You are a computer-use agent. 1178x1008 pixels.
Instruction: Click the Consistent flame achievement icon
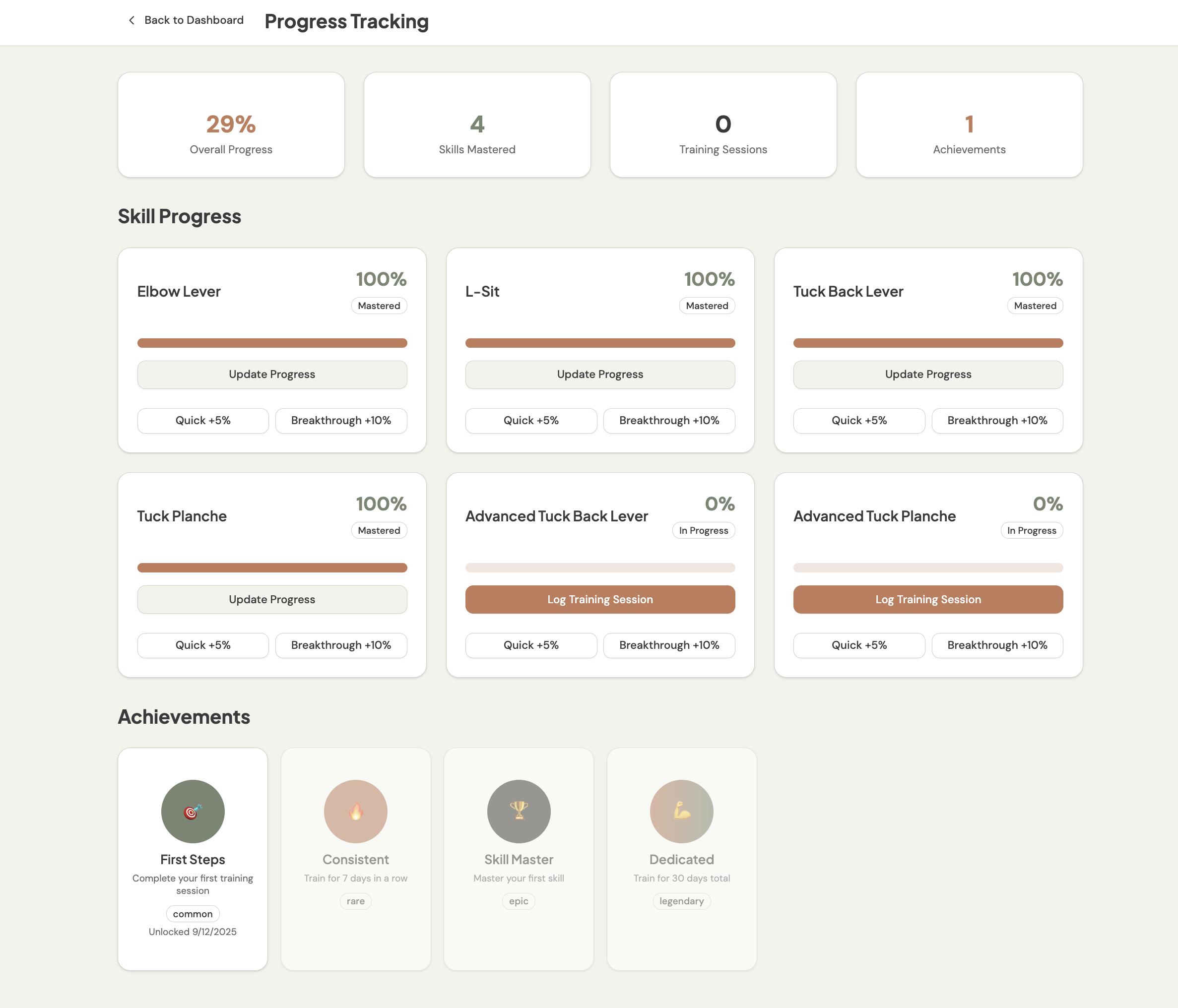[355, 811]
